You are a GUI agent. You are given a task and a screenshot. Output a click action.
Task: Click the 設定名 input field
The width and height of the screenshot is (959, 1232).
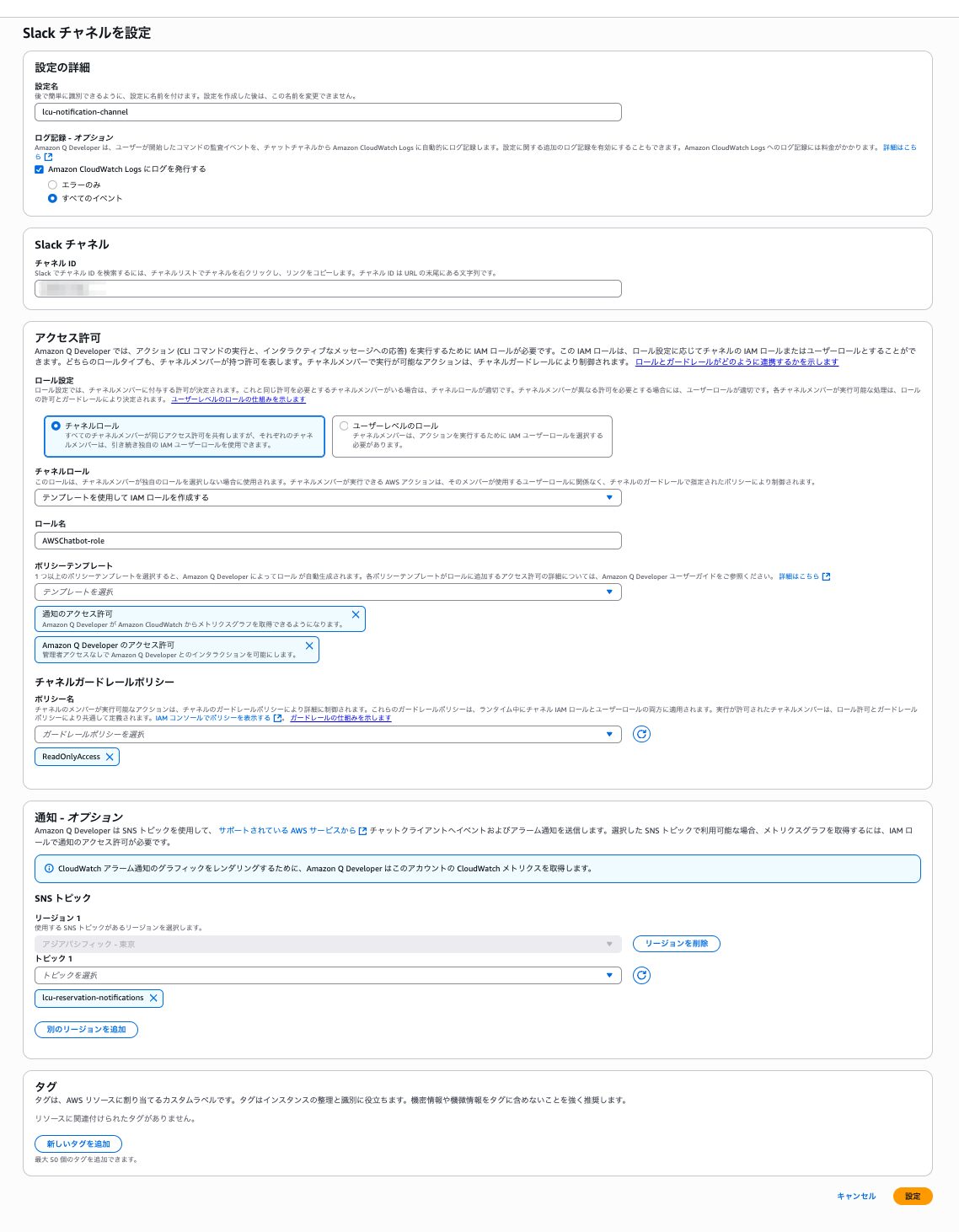click(x=328, y=112)
